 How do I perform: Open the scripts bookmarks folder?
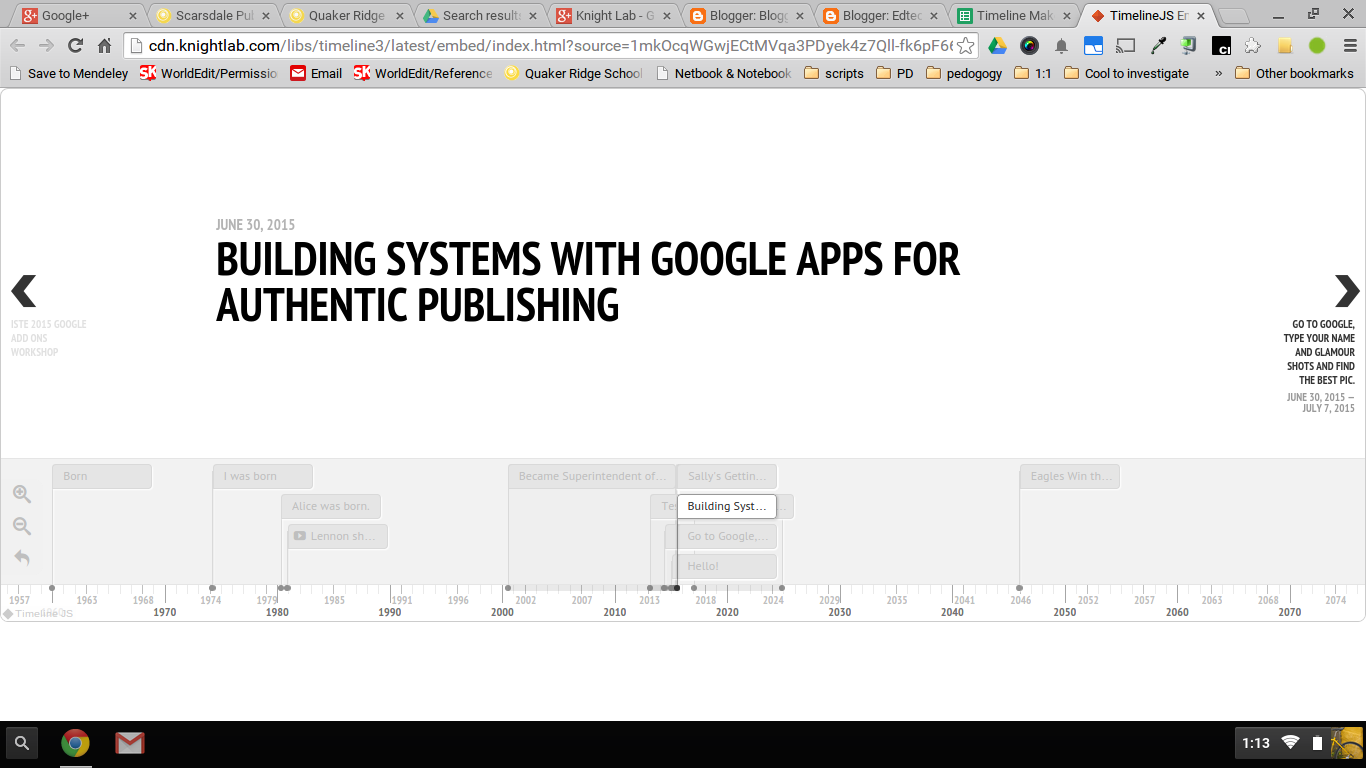click(834, 73)
